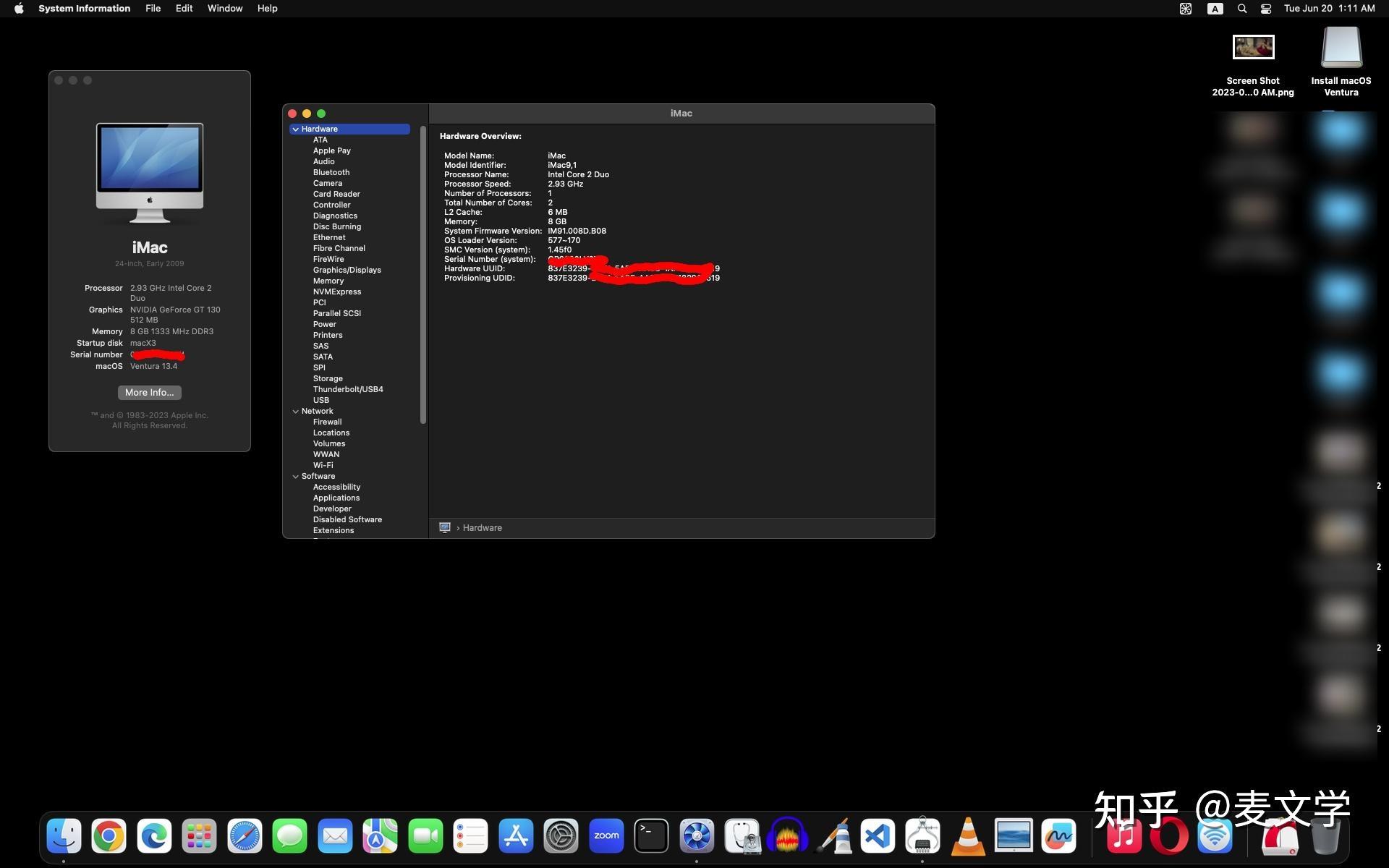Open Reminders from the Dock
Screen dimensions: 1389x868
coord(471,836)
